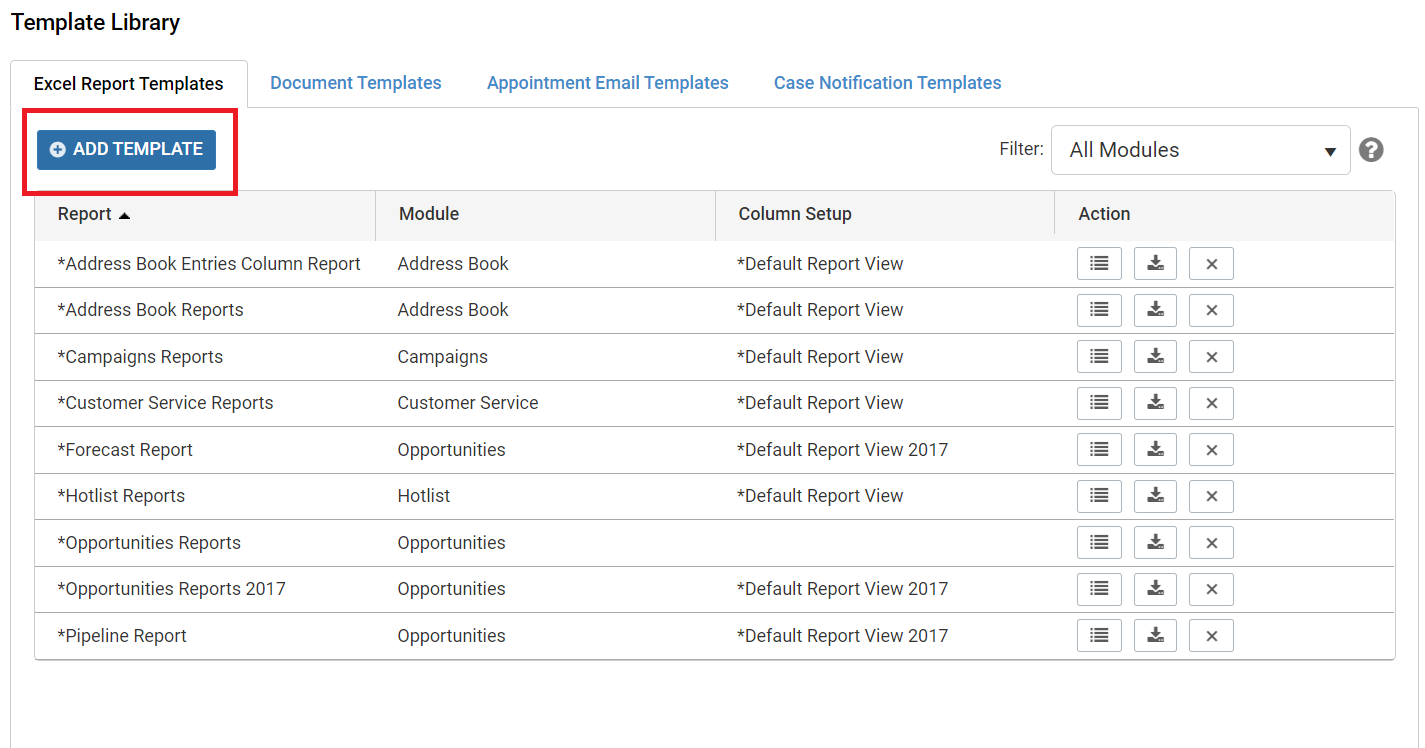
Task: Select the Excel Report Templates tab
Action: (x=128, y=84)
